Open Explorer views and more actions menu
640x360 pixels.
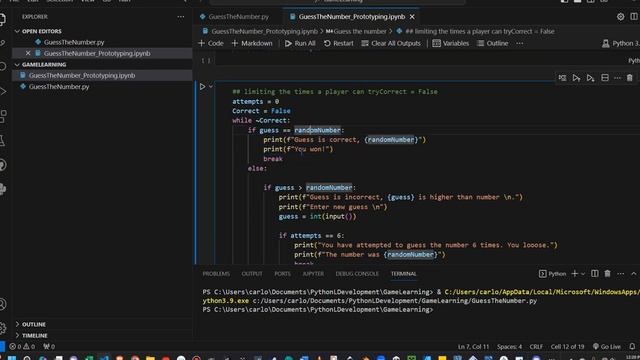click(180, 17)
